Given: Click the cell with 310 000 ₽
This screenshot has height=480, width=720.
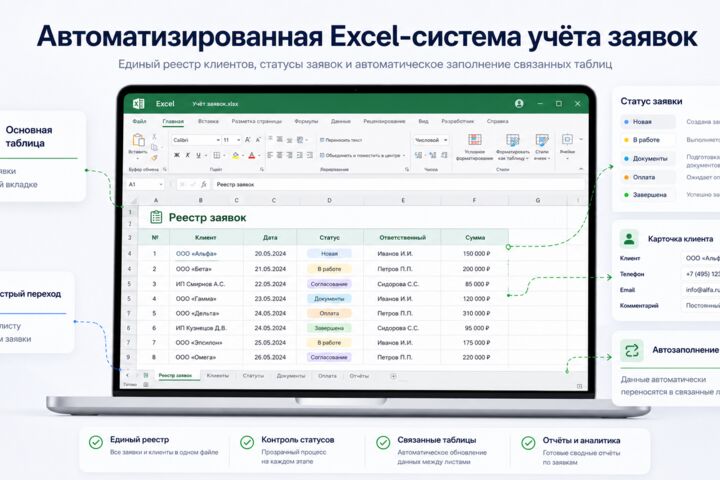Looking at the screenshot, I should click(x=475, y=313).
